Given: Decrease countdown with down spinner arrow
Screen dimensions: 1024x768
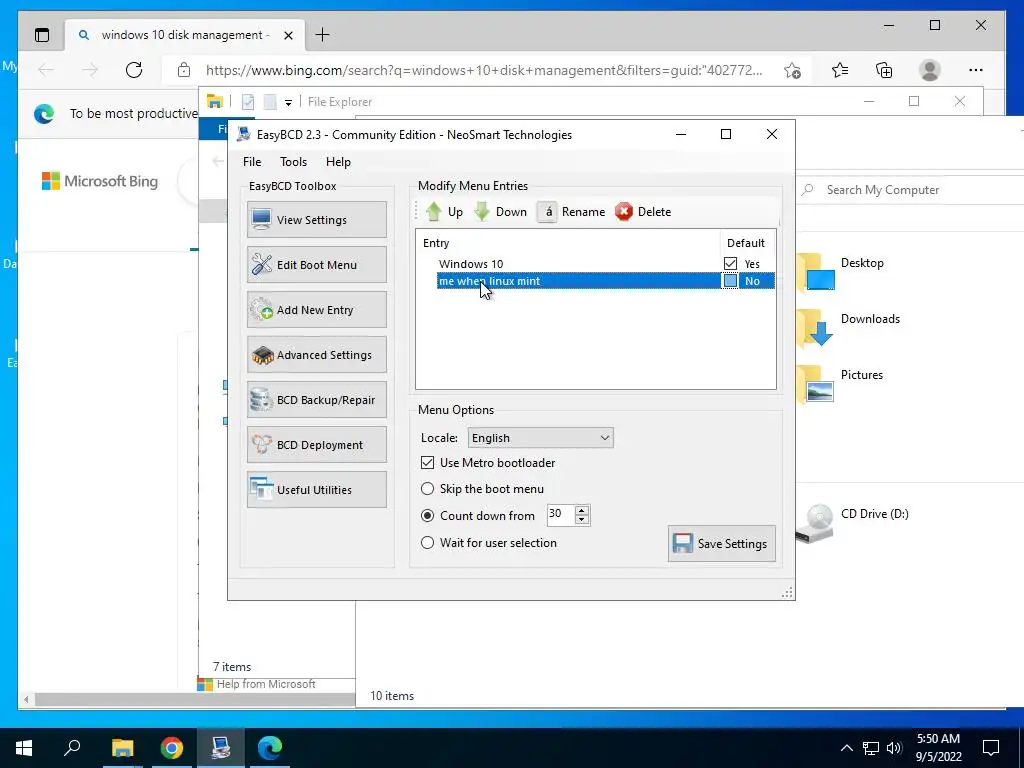Looking at the screenshot, I should (582, 520).
